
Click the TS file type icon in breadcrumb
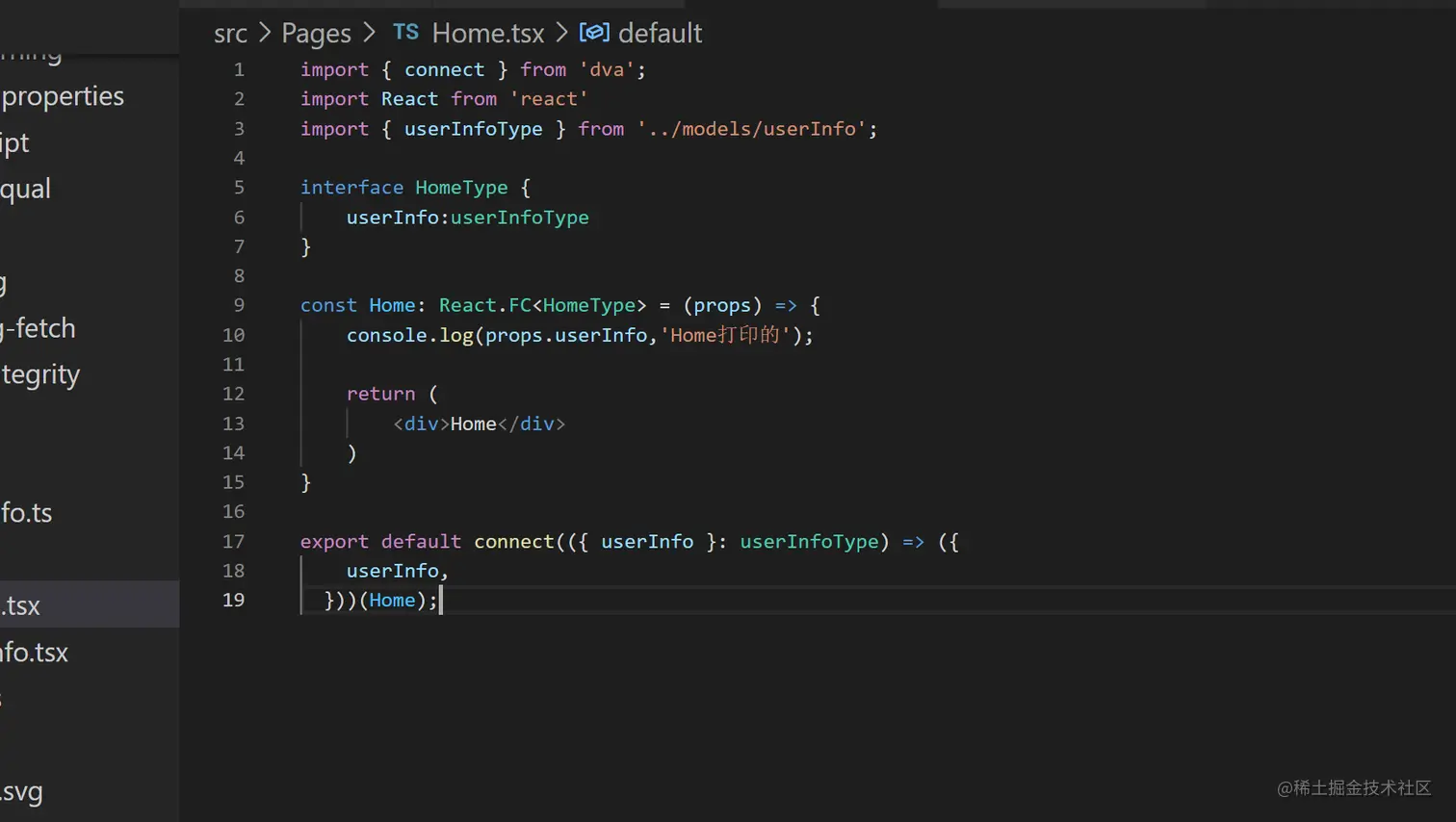(x=406, y=33)
